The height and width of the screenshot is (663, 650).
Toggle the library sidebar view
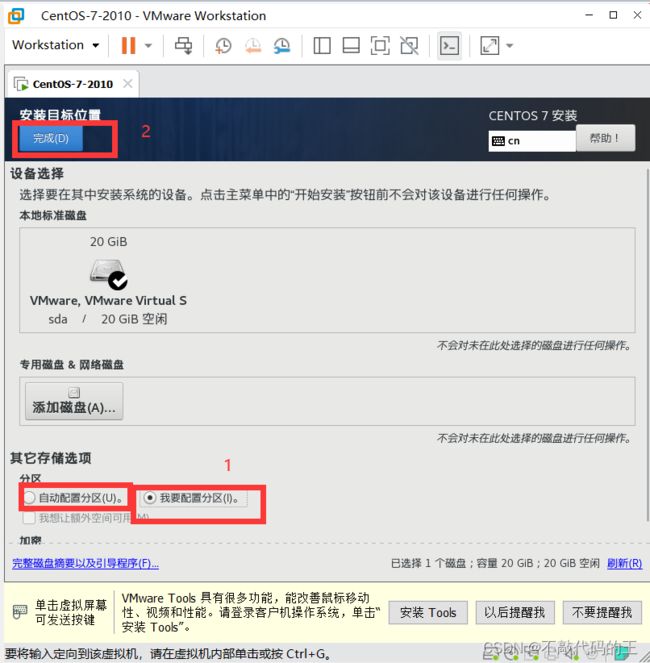click(x=322, y=45)
